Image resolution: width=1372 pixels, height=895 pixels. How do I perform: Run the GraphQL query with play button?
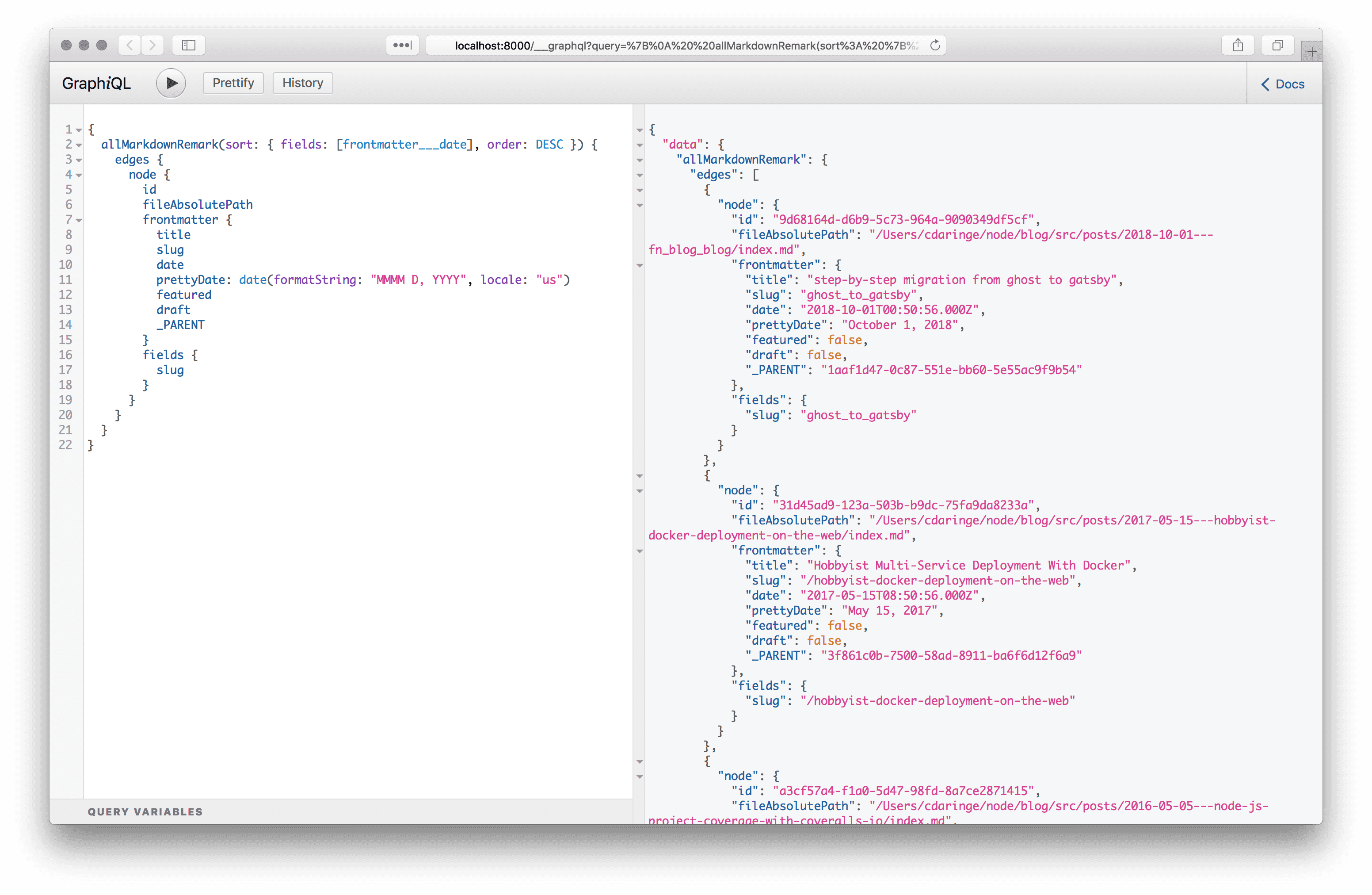coord(171,83)
